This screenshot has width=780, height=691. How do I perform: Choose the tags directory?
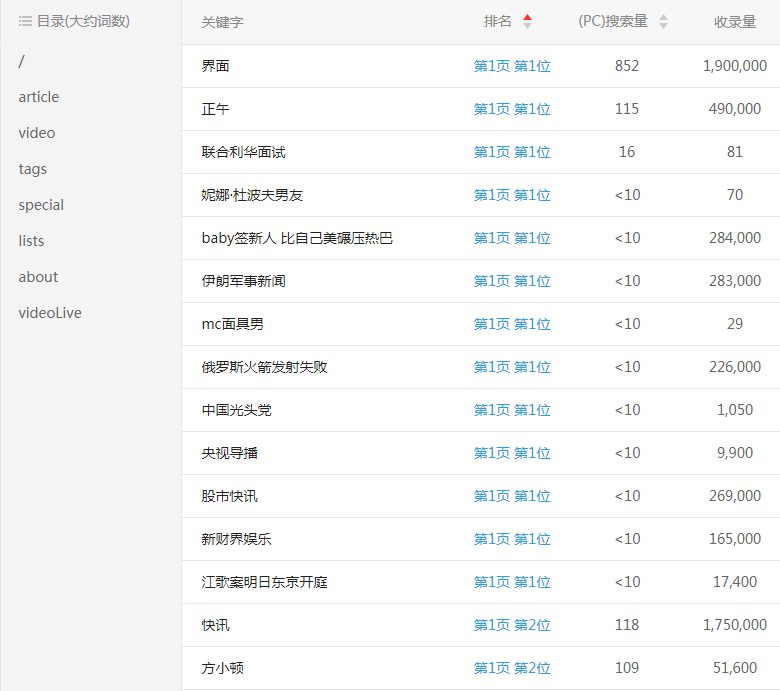pos(32,169)
